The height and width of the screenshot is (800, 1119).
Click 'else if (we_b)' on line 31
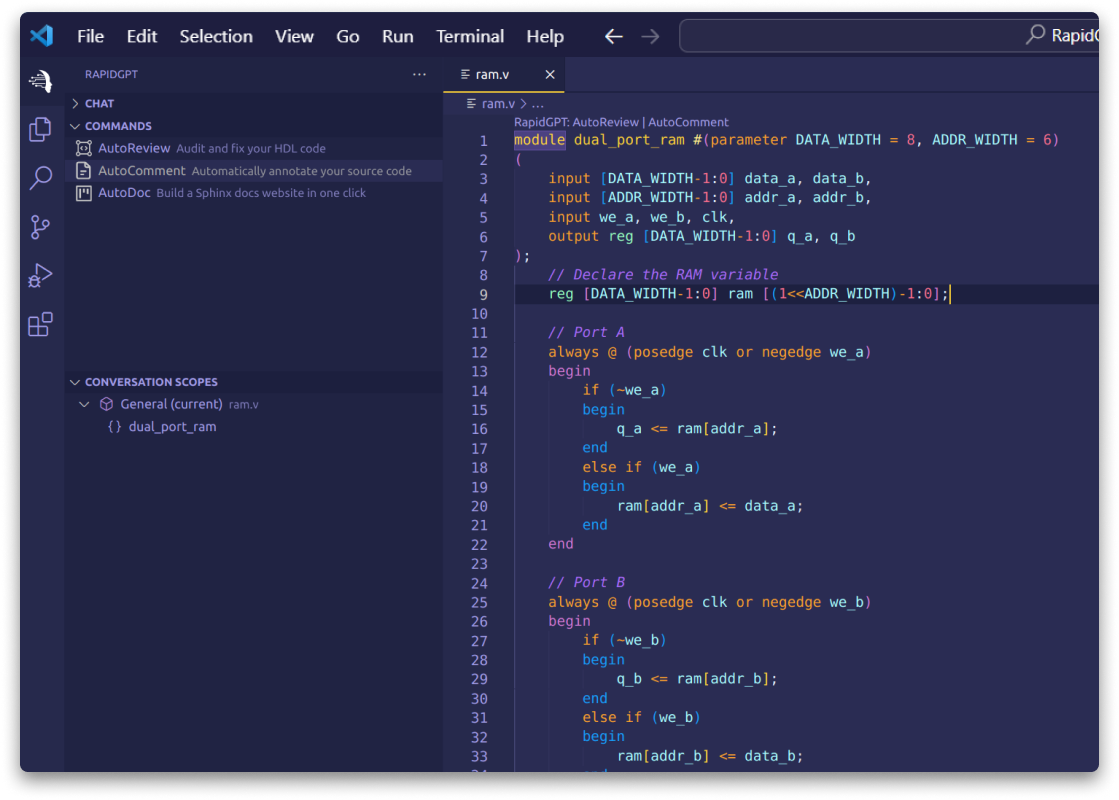[641, 717]
